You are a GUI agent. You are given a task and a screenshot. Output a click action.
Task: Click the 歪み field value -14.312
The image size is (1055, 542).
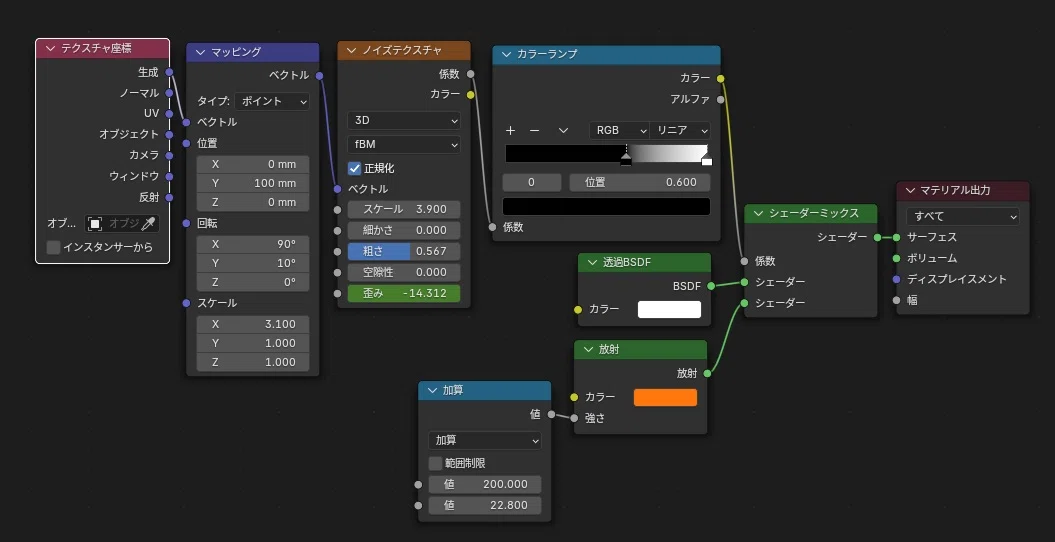click(x=404, y=293)
